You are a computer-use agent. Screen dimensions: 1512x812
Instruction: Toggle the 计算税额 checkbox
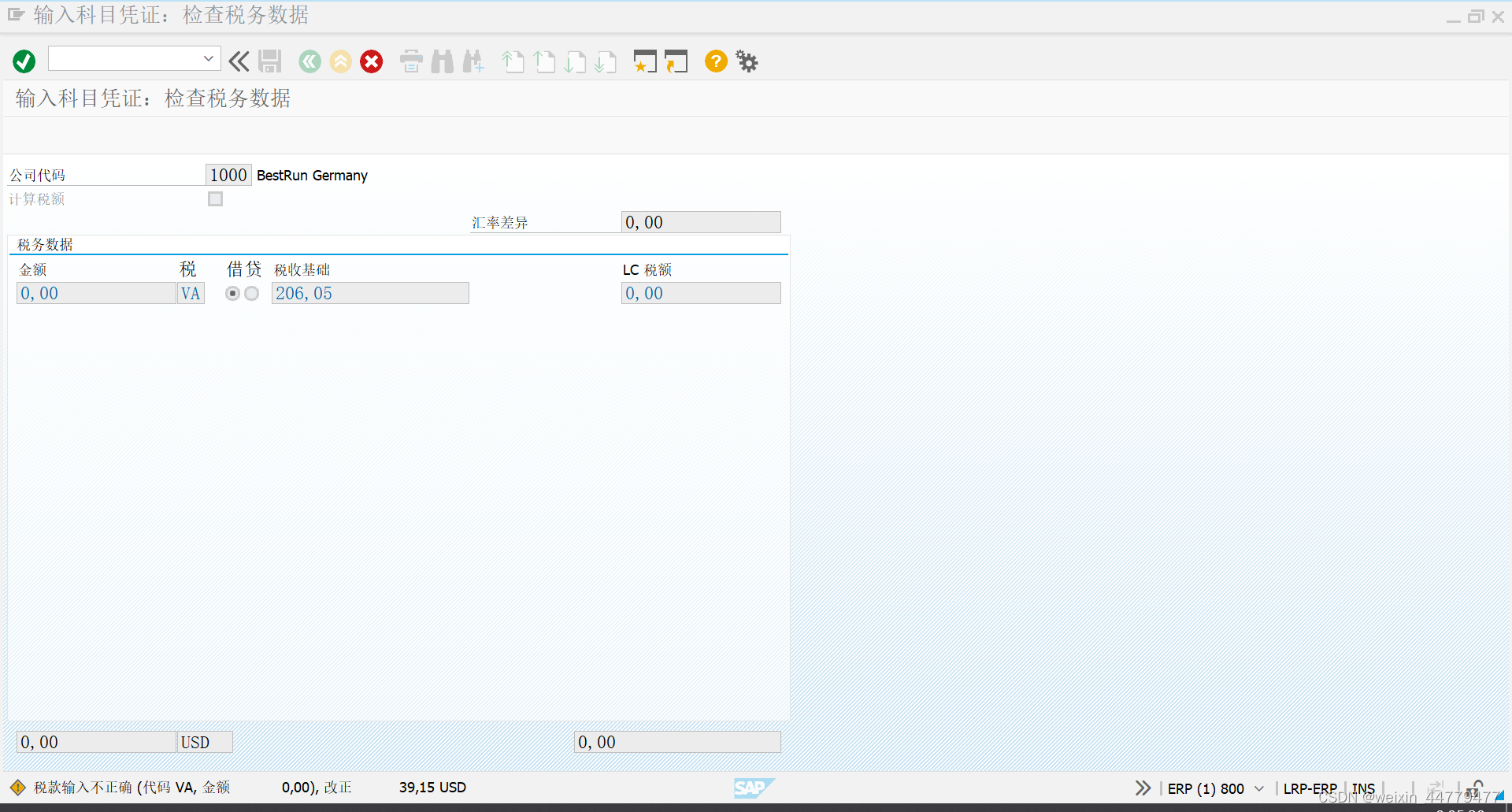216,199
